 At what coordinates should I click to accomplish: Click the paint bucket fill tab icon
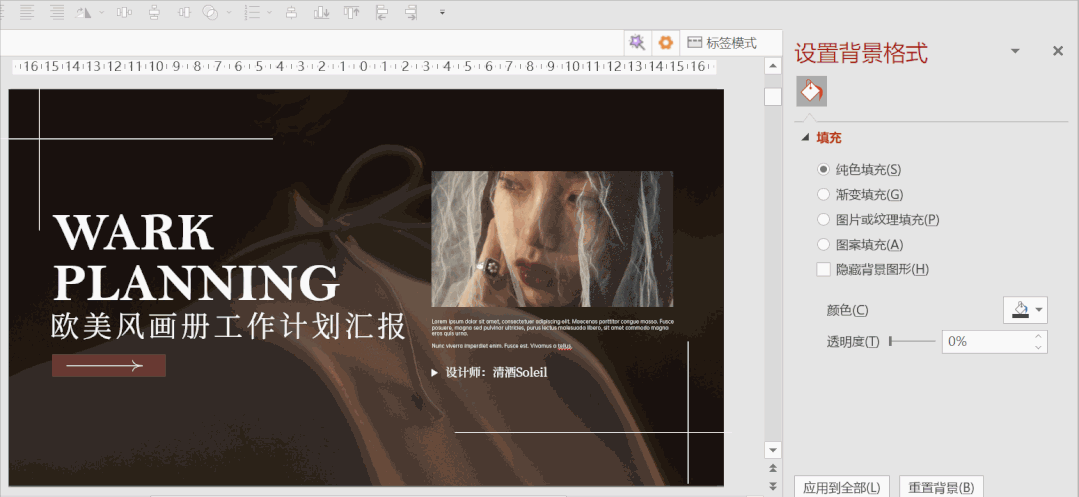pos(811,91)
